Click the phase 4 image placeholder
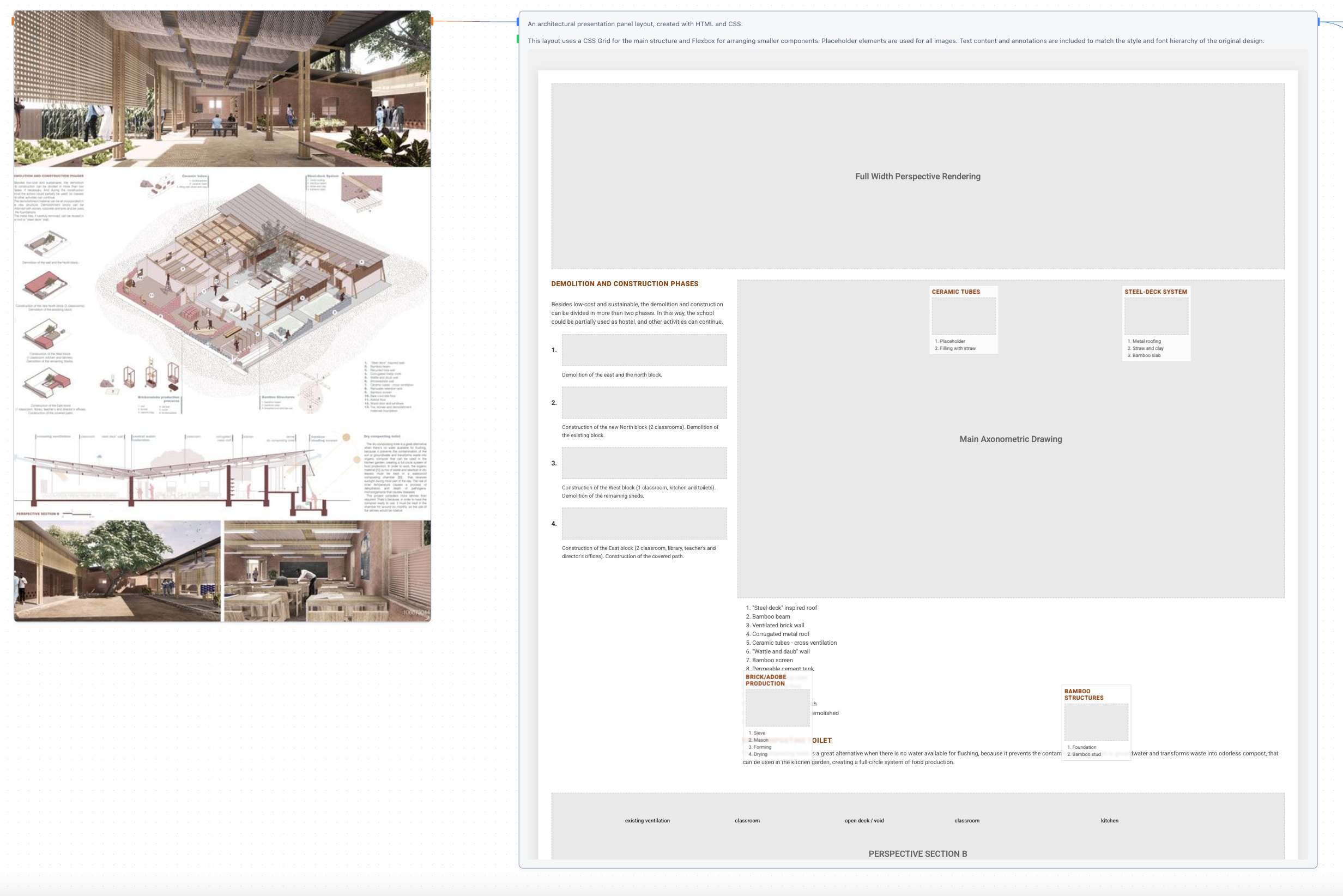 pyautogui.click(x=644, y=523)
